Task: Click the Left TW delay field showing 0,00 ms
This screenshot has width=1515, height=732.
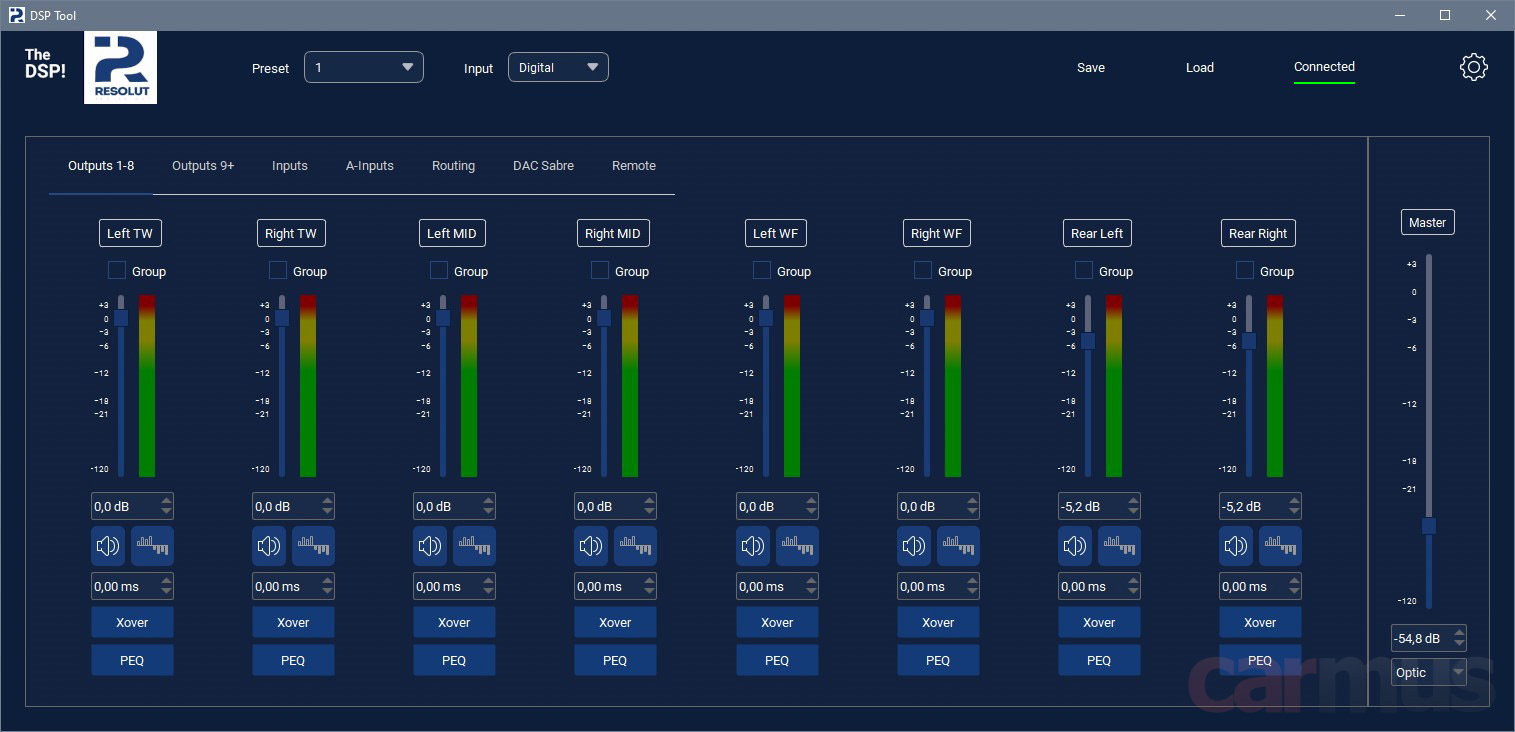Action: (x=132, y=586)
